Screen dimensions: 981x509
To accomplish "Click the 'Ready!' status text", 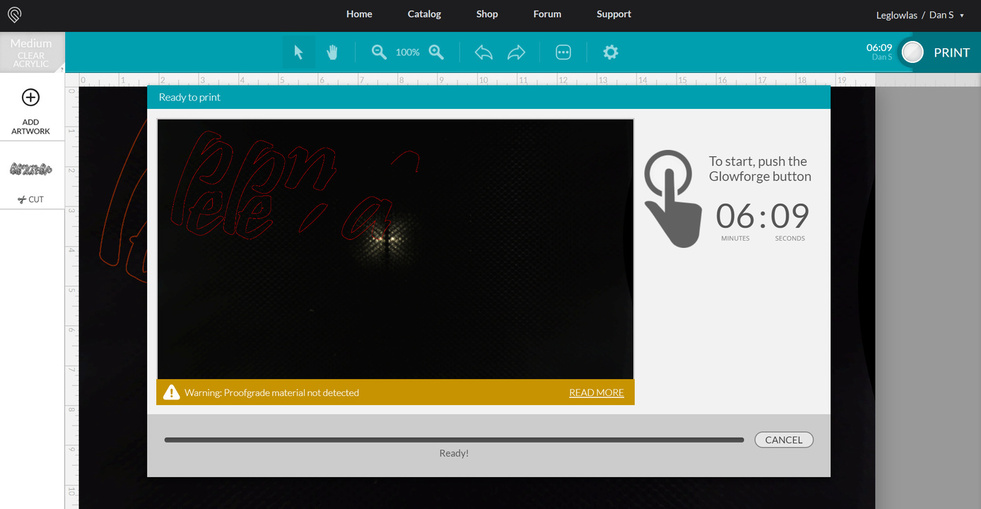I will tap(454, 453).
